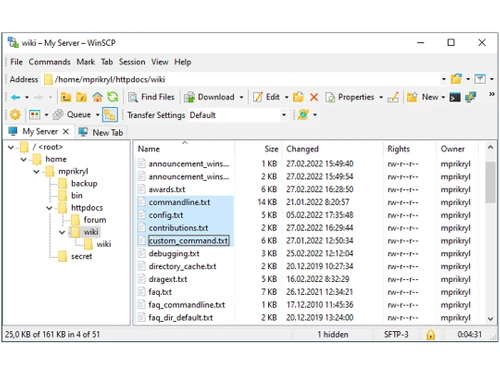Click the open directory icon by address bar
Image resolution: width=500 pixels, height=375 pixels.
tap(456, 79)
